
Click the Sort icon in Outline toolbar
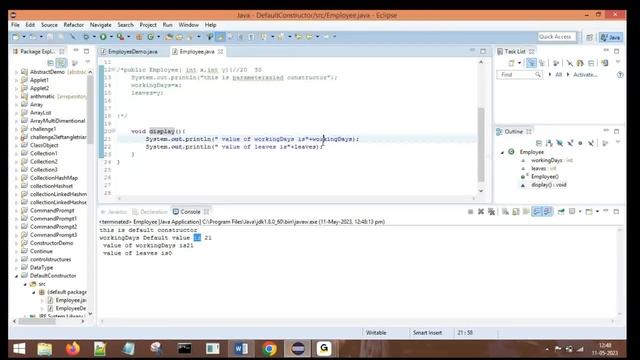pos(549,143)
